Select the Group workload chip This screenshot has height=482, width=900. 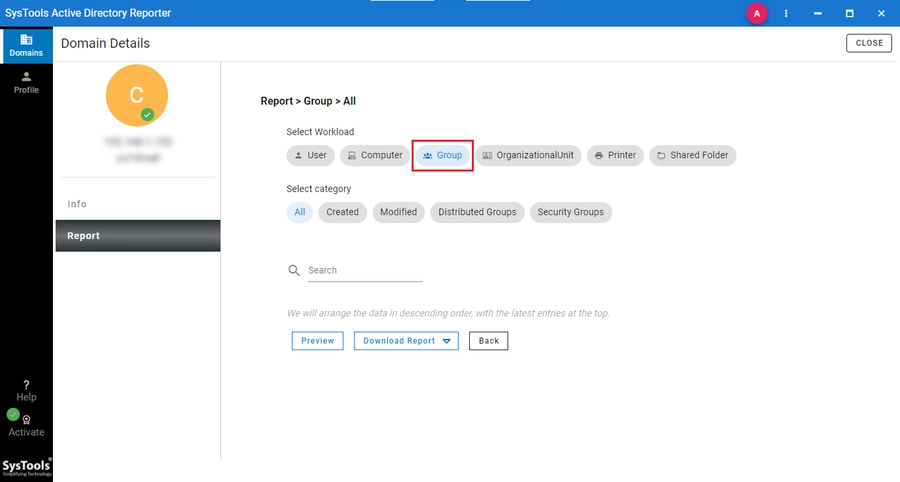(x=443, y=156)
